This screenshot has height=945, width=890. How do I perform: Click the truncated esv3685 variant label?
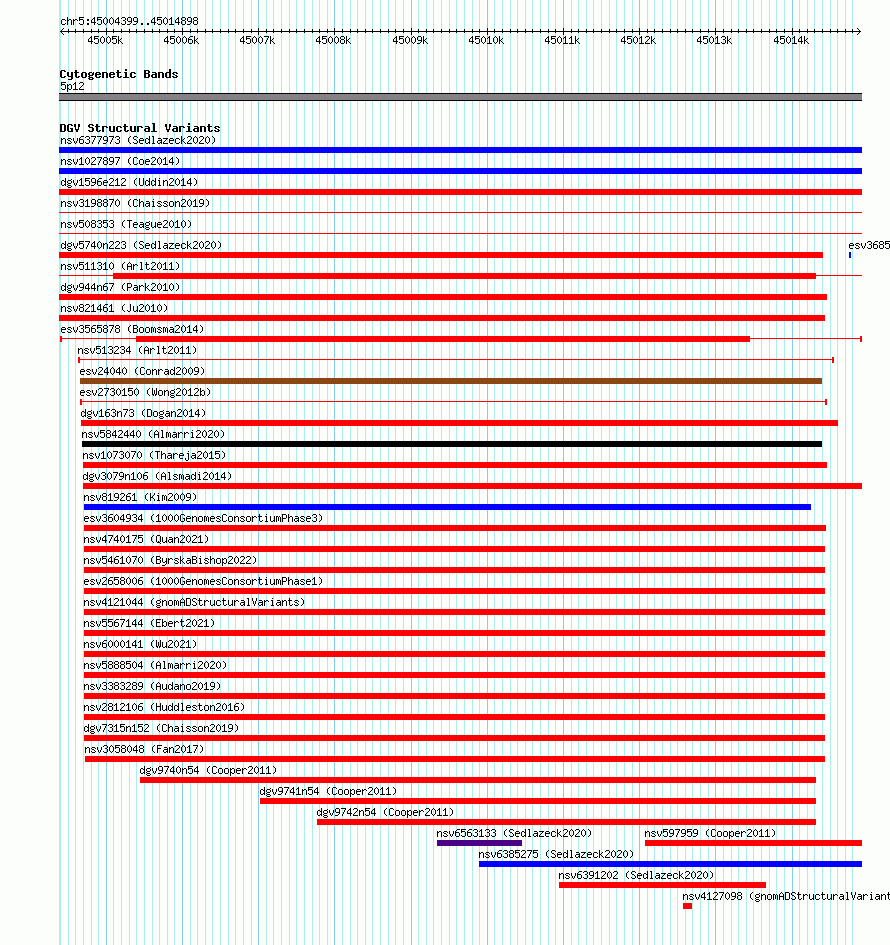(x=869, y=245)
